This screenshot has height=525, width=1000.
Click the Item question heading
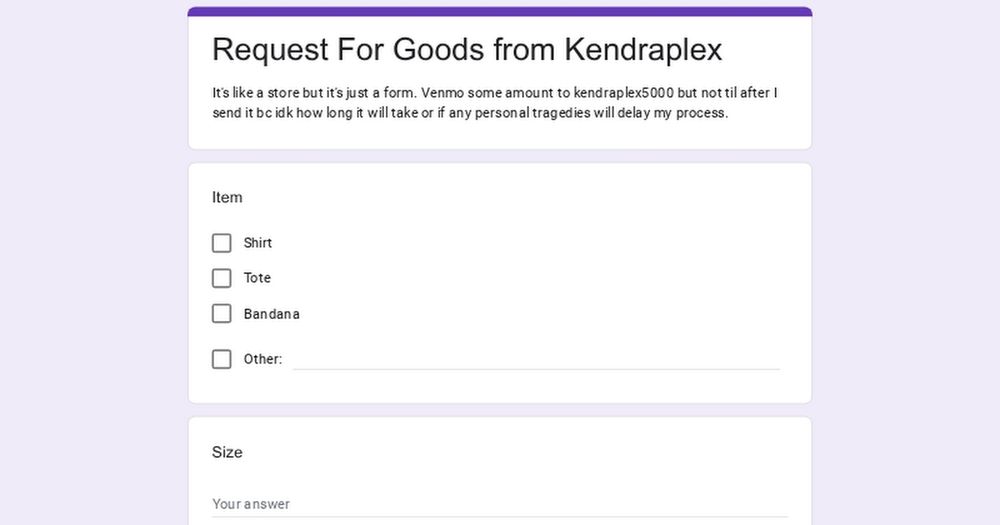(x=227, y=197)
